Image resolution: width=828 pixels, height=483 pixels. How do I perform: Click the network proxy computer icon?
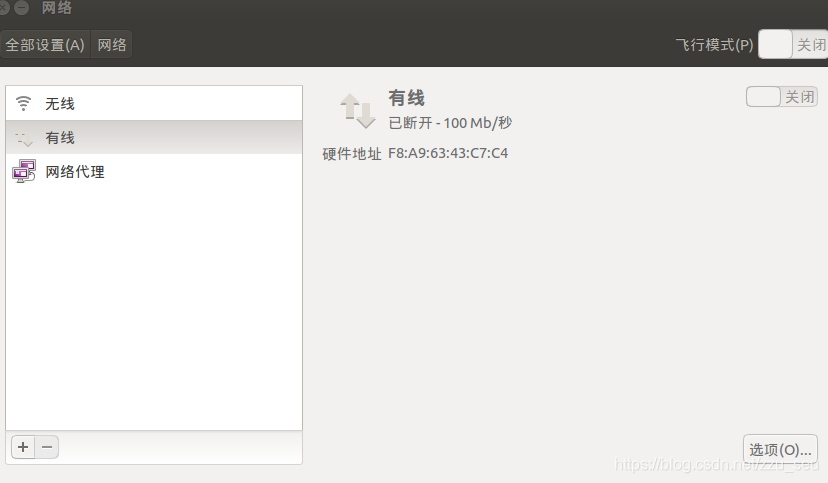(x=24, y=172)
